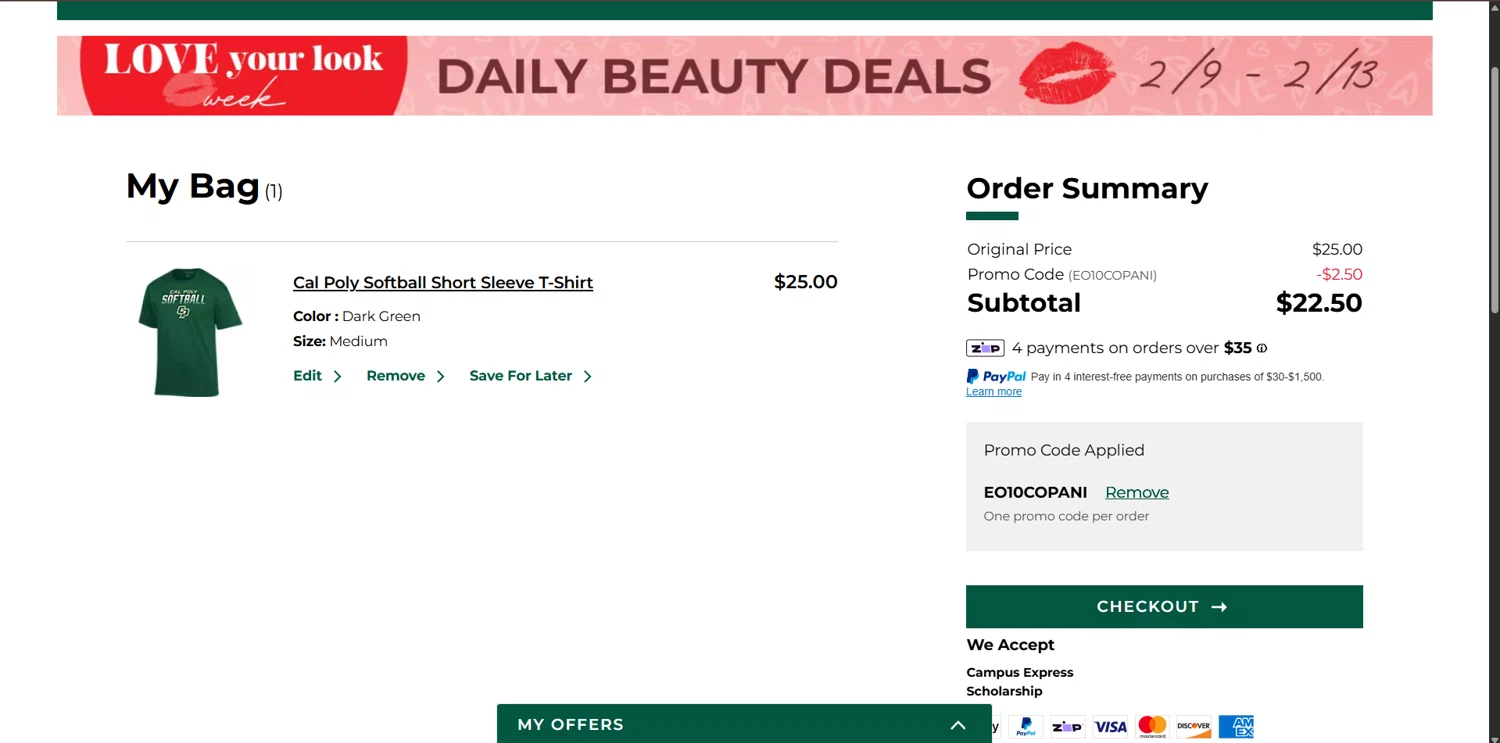Click the info icon next to $35
1500x743 pixels.
(1262, 348)
